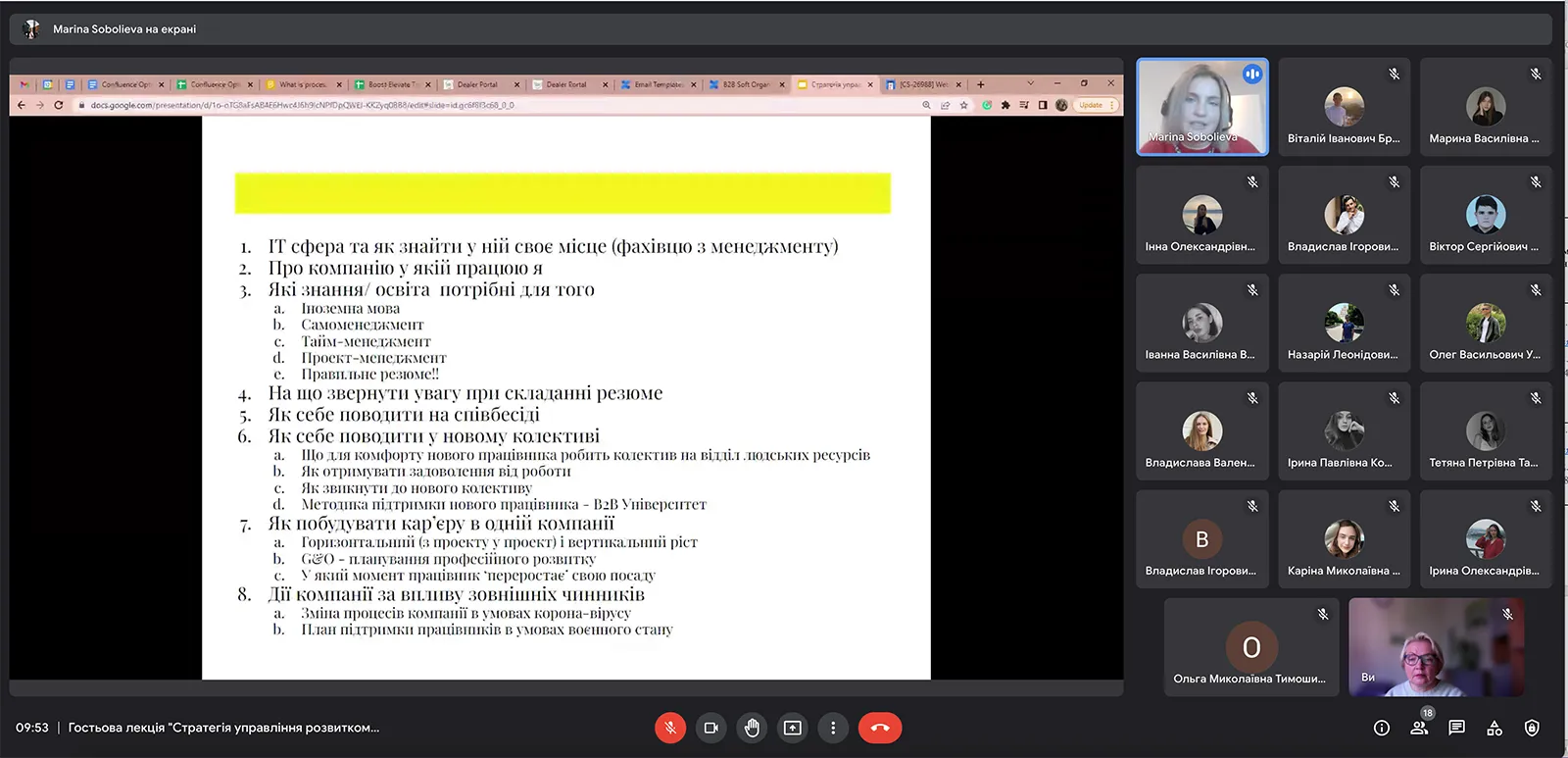Click the Ольга Миколаївна participant tile
This screenshot has height=758, width=1568.
pyautogui.click(x=1250, y=647)
